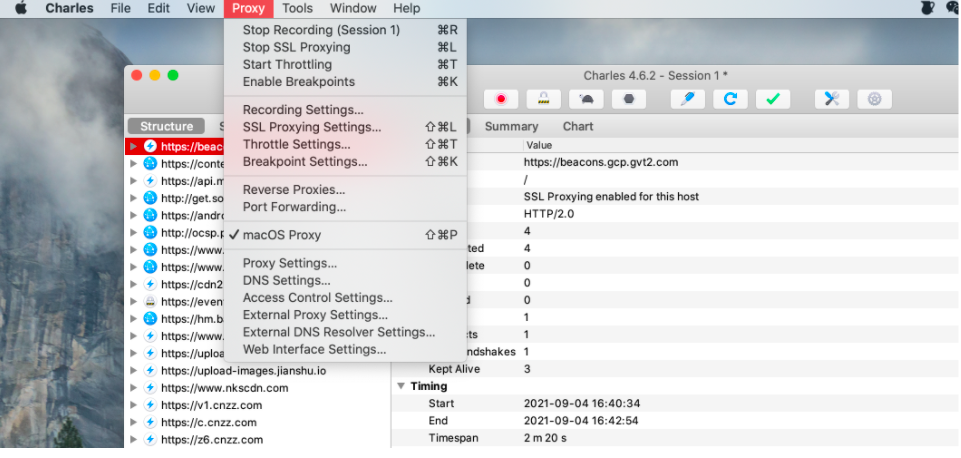961x458 pixels.
Task: Open Proxy Settings... menu item
Action: point(345,263)
